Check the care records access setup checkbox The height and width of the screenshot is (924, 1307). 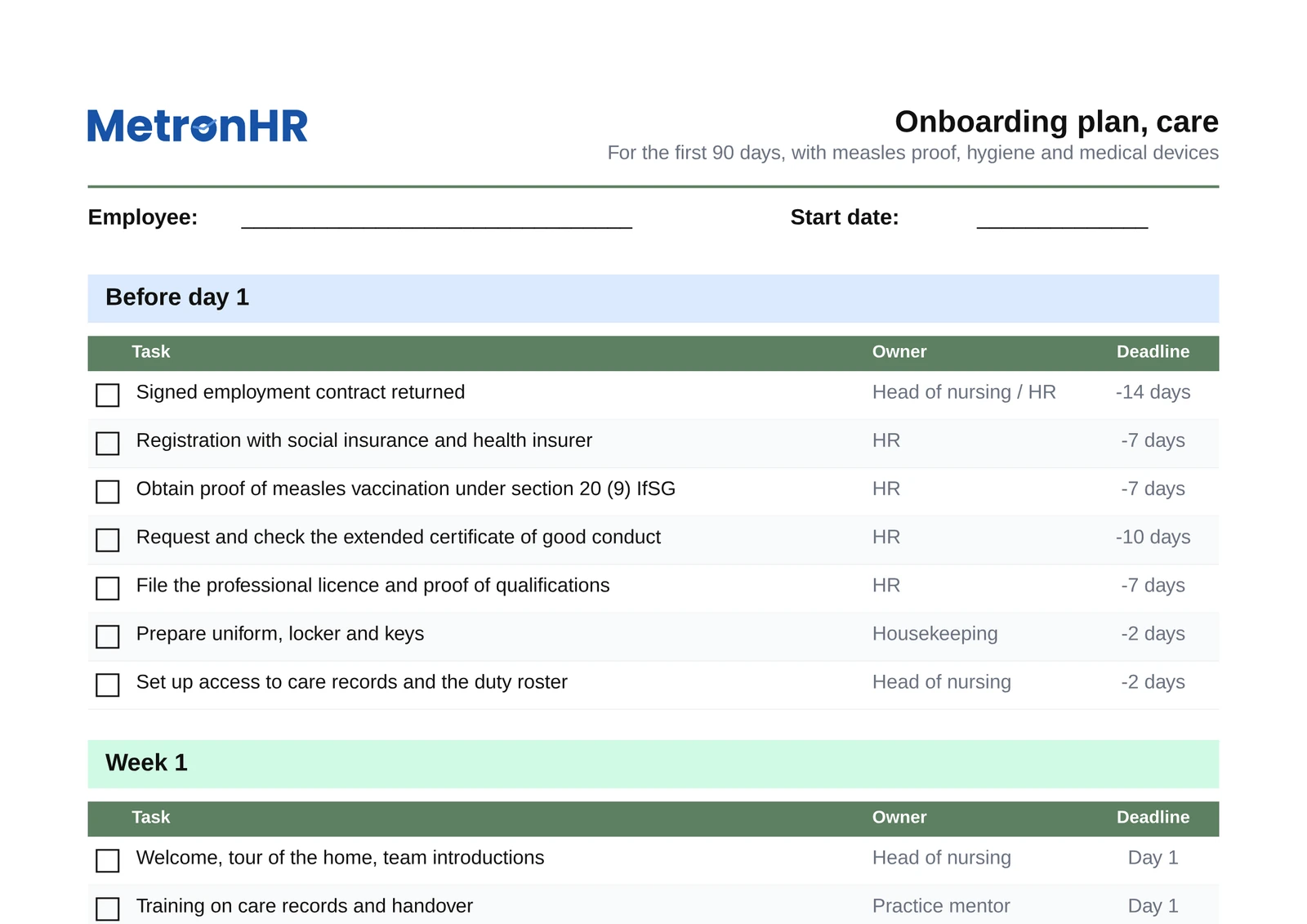coord(108,685)
